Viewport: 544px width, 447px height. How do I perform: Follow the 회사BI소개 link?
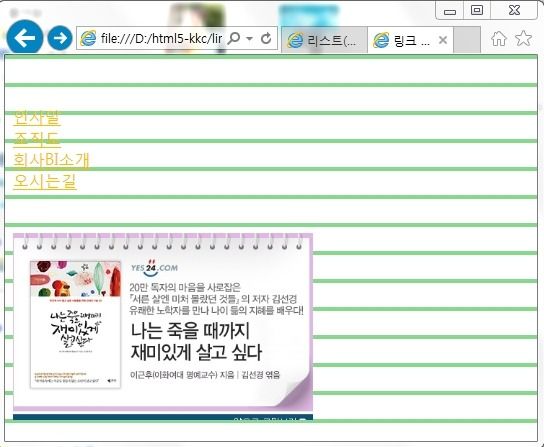51,160
